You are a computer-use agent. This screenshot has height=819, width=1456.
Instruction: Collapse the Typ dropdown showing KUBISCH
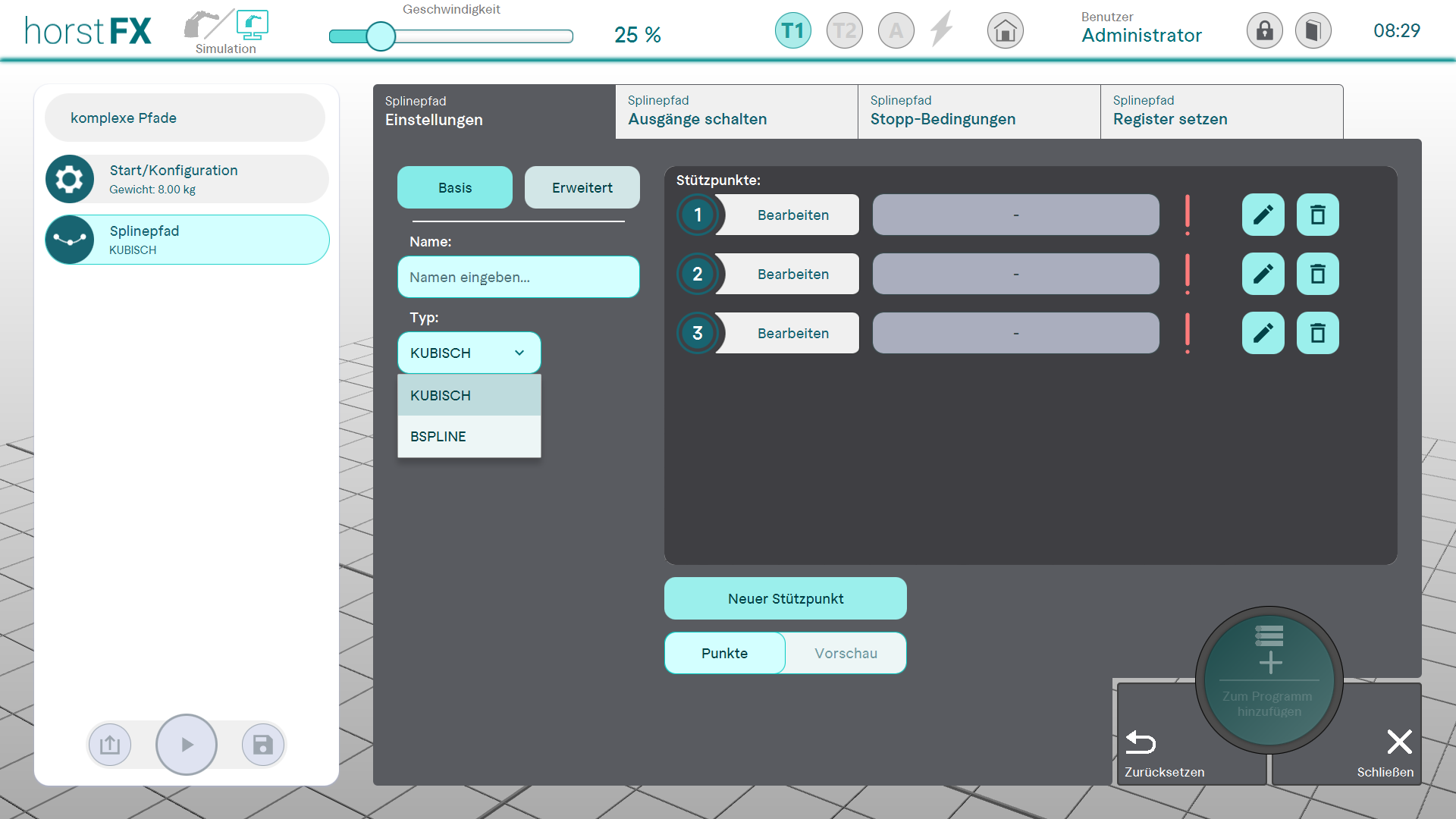(469, 353)
